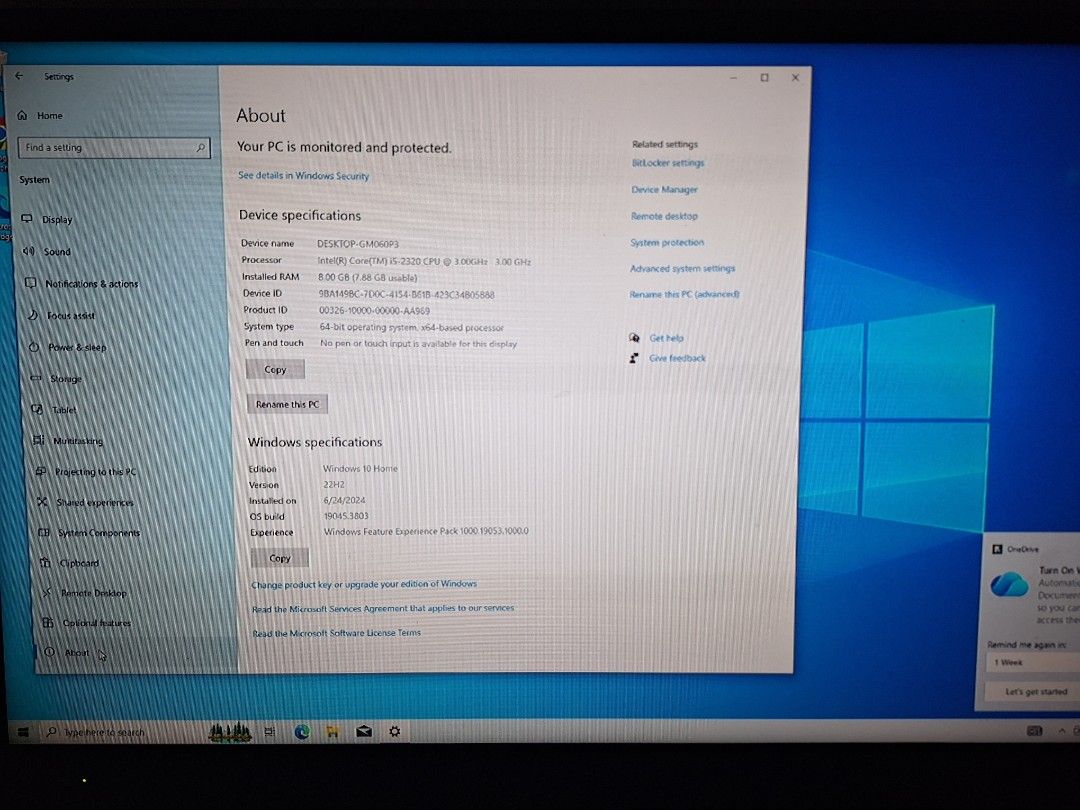The image size is (1080, 810).
Task: Click Rename this PC button
Action: (287, 404)
